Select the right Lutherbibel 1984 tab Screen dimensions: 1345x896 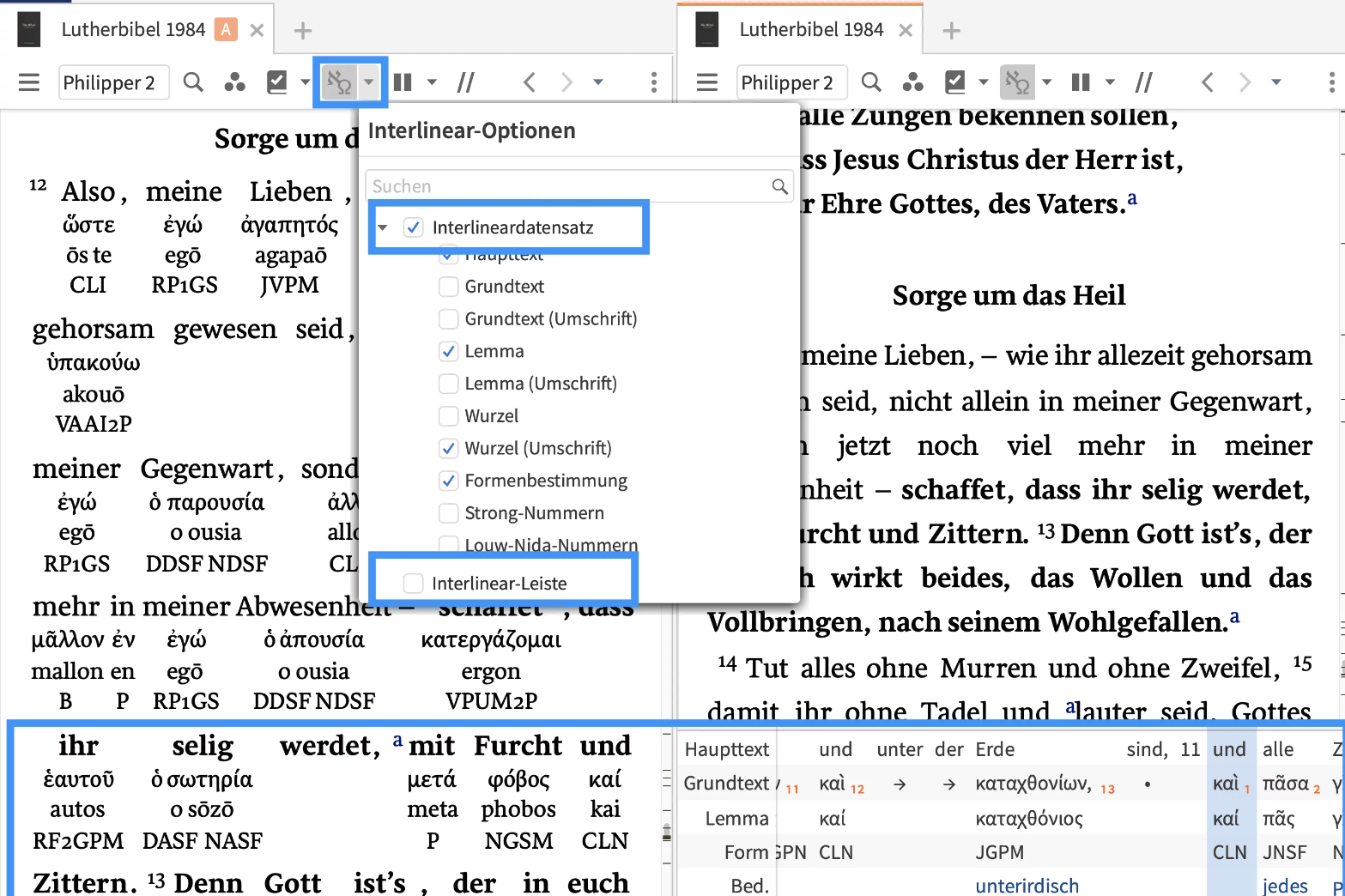pos(811,30)
